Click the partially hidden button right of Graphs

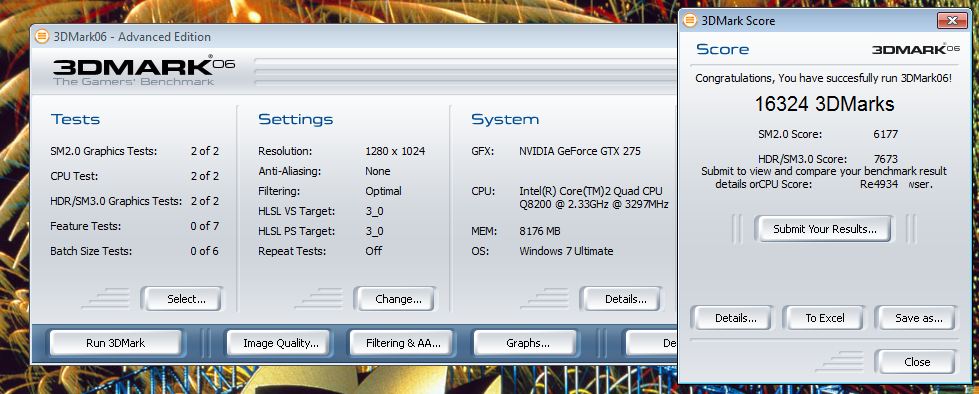click(652, 343)
